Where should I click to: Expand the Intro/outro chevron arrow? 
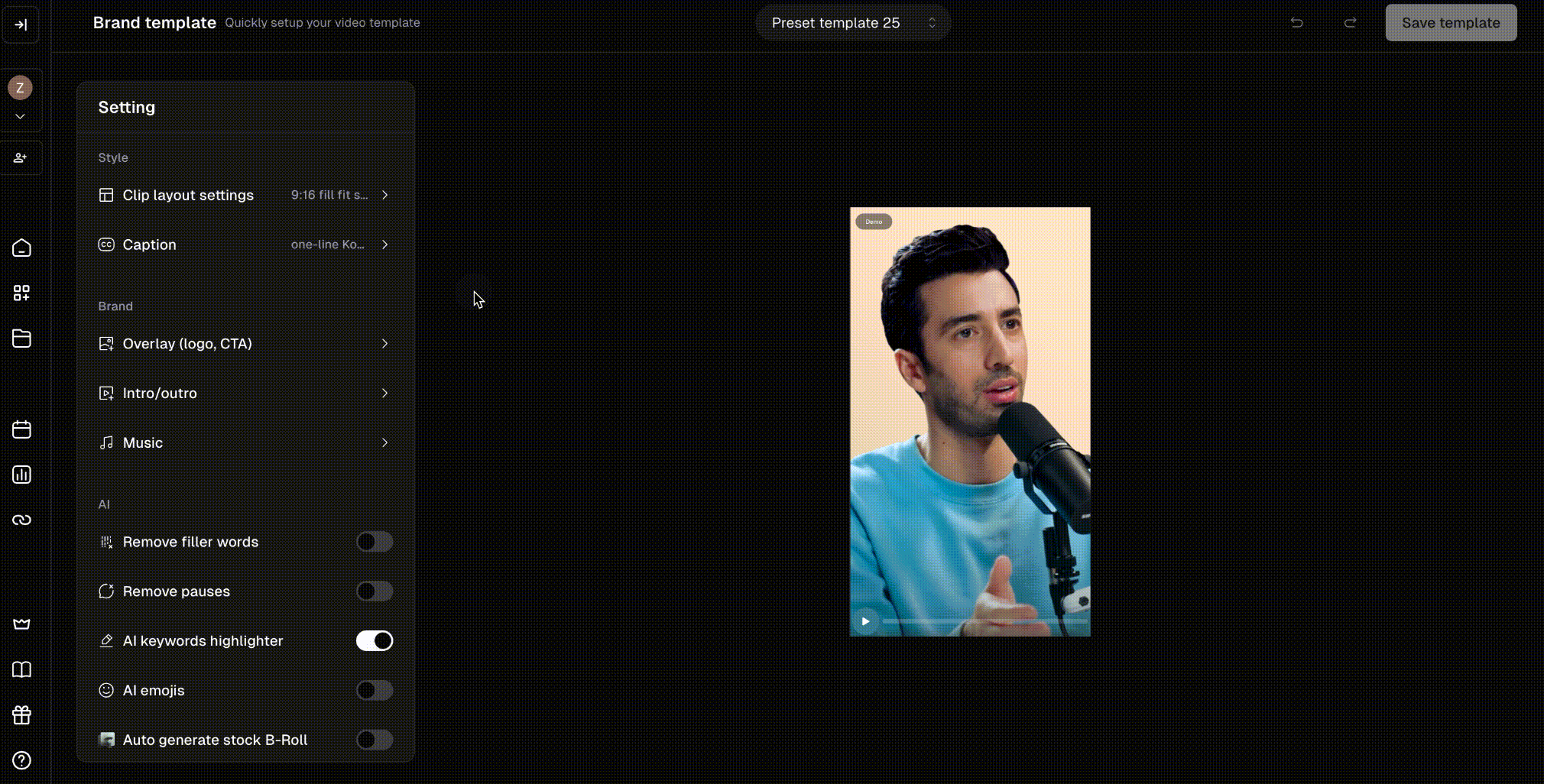tap(384, 394)
